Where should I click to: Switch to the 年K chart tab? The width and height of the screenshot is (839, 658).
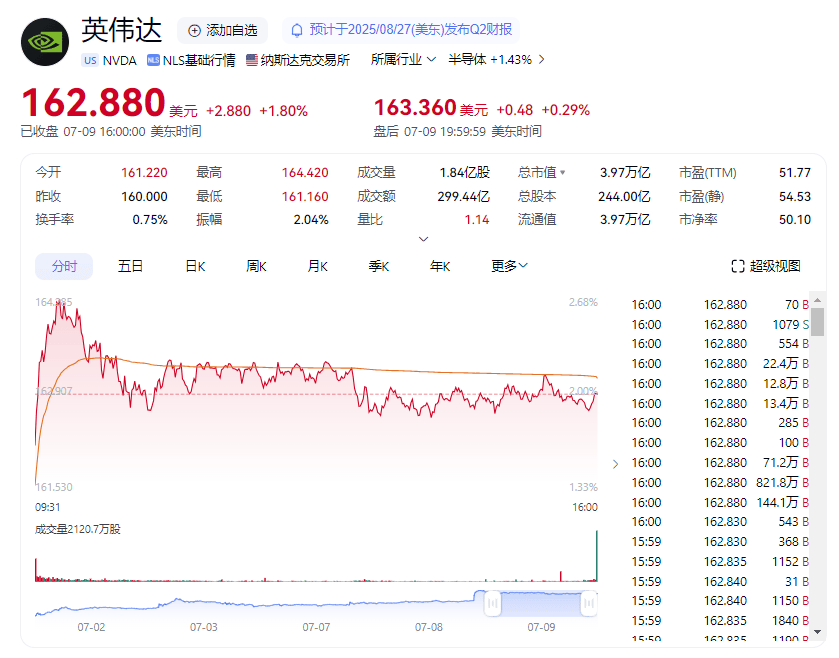(440, 266)
